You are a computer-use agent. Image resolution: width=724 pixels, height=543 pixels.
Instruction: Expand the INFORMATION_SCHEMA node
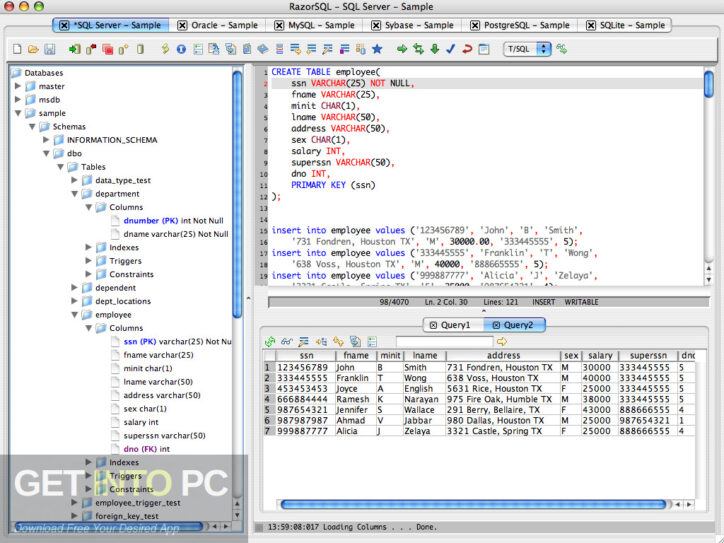[x=46, y=139]
